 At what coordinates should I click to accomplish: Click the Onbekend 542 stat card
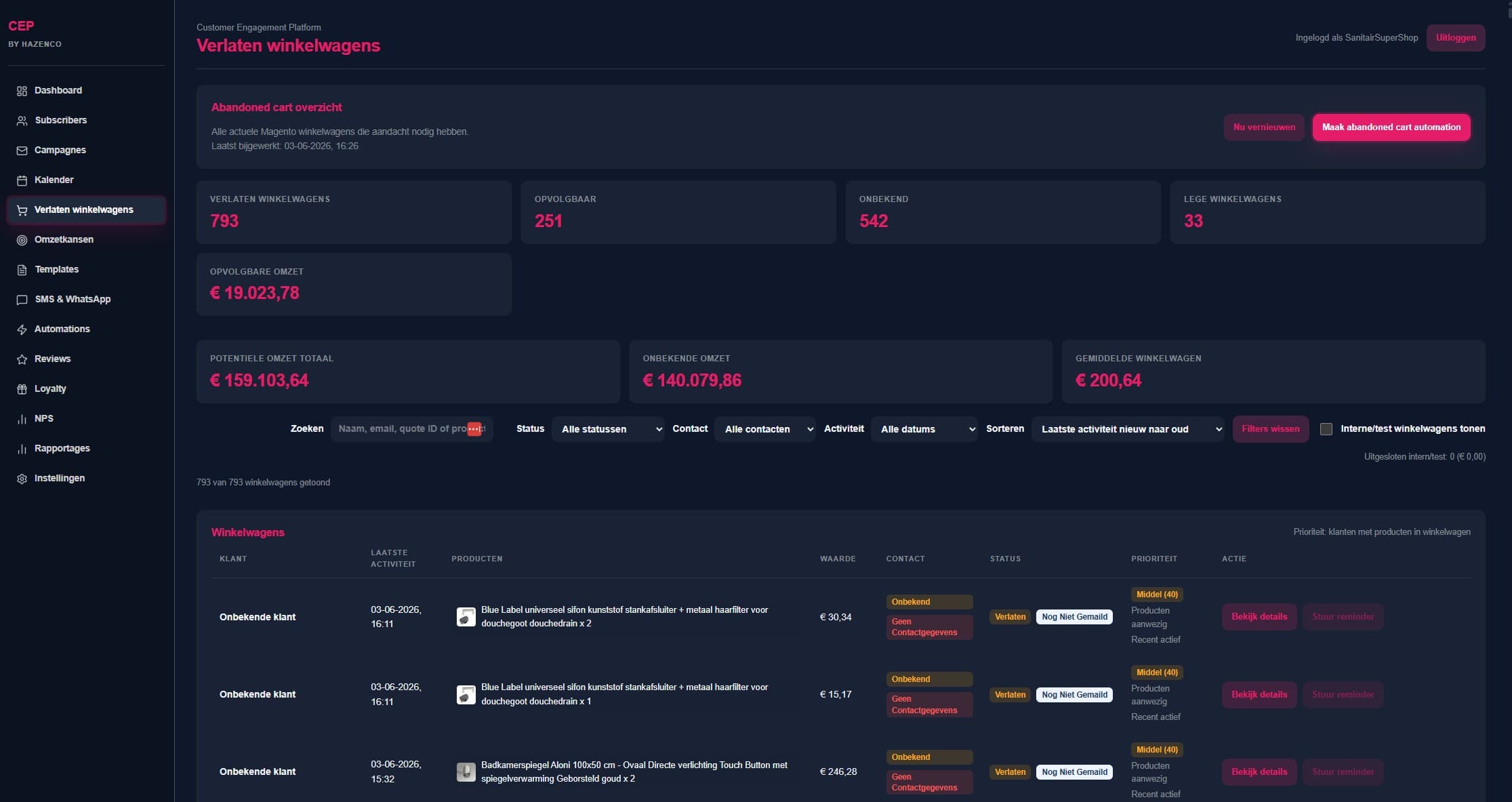1003,212
